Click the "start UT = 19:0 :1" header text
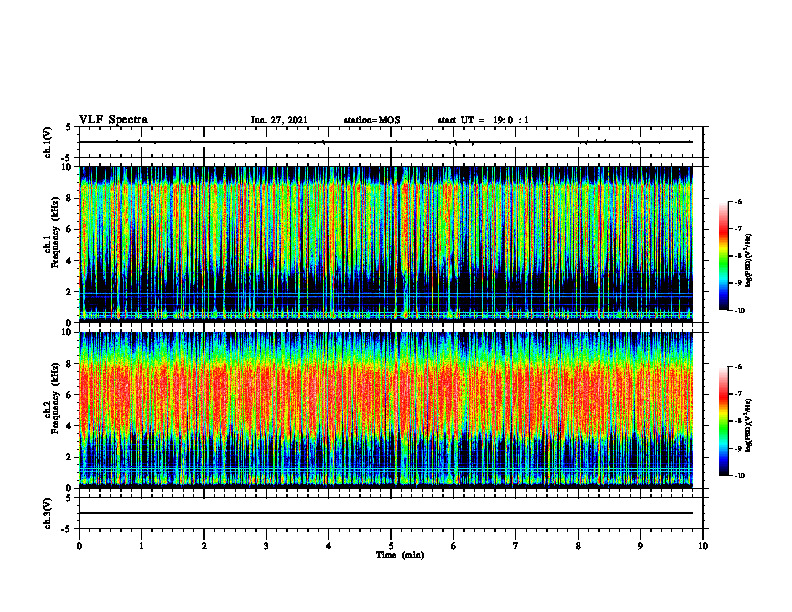Viewport: 792px width, 612px height. 483,120
